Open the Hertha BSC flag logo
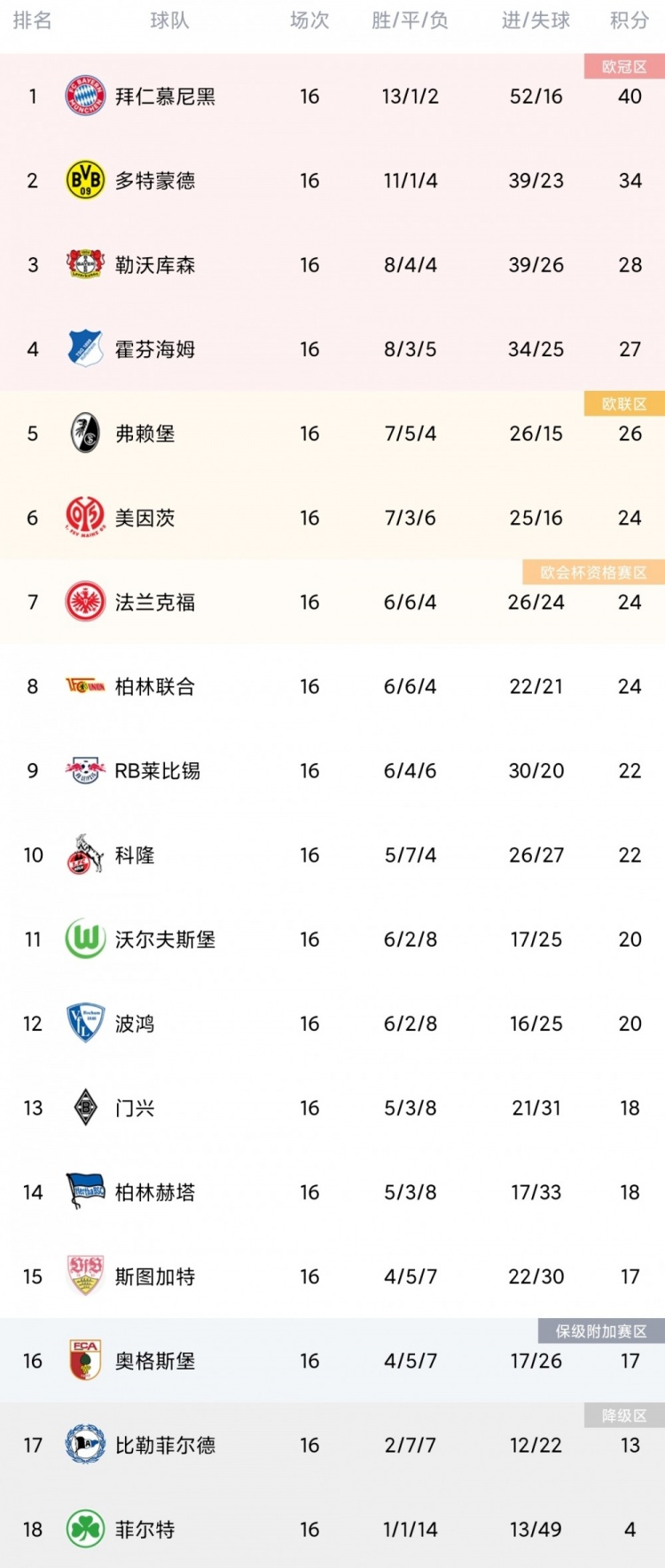The width and height of the screenshot is (665, 1568). tap(85, 1192)
